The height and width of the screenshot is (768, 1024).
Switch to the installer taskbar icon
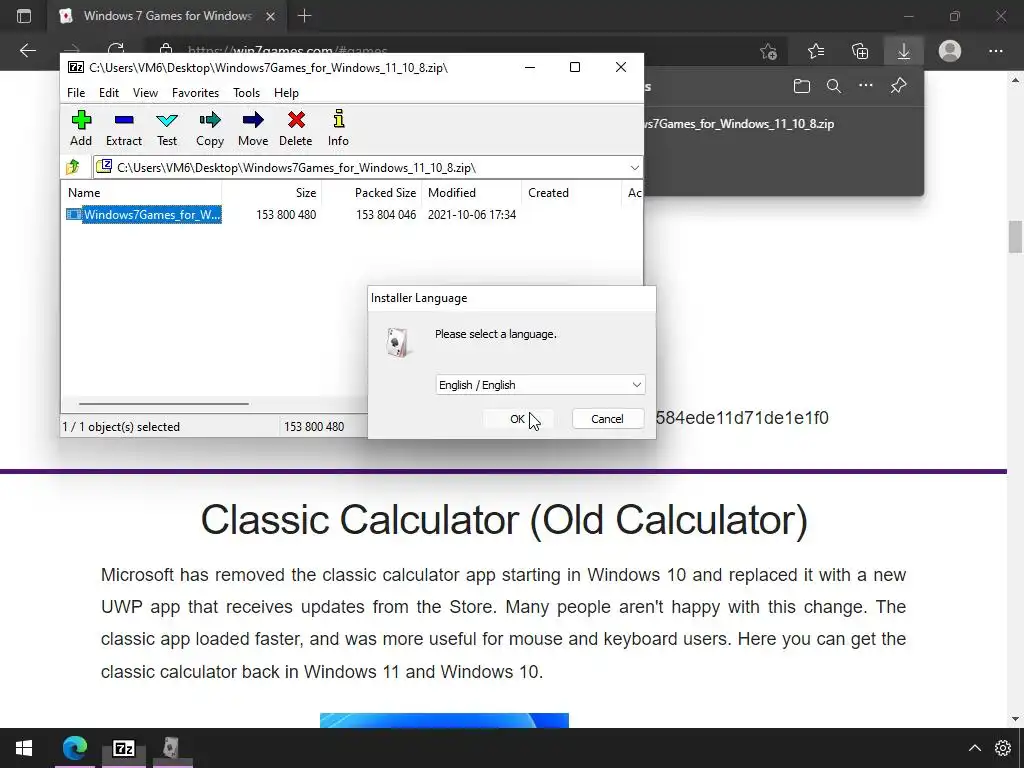click(171, 748)
